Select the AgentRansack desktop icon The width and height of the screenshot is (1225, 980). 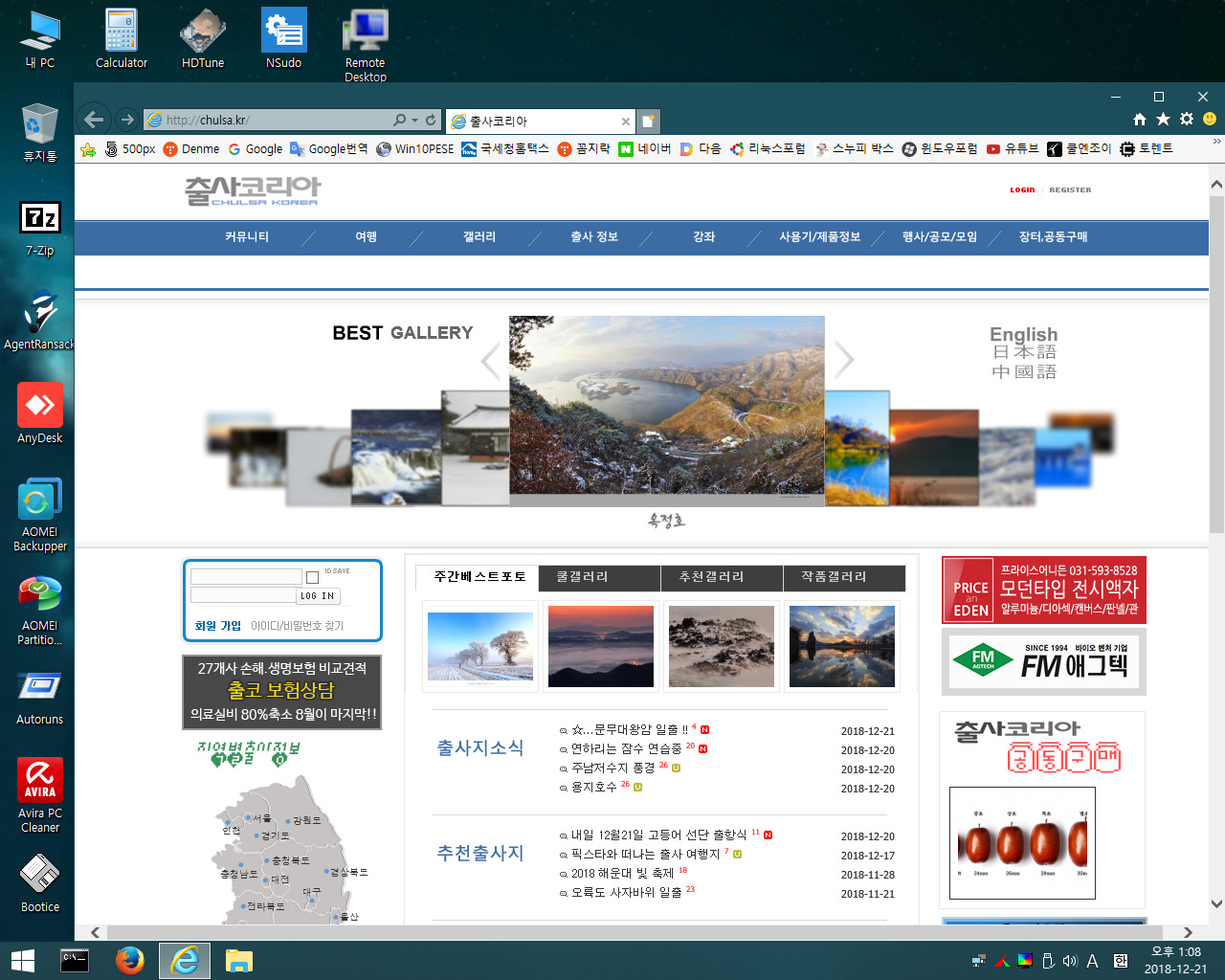click(x=40, y=322)
